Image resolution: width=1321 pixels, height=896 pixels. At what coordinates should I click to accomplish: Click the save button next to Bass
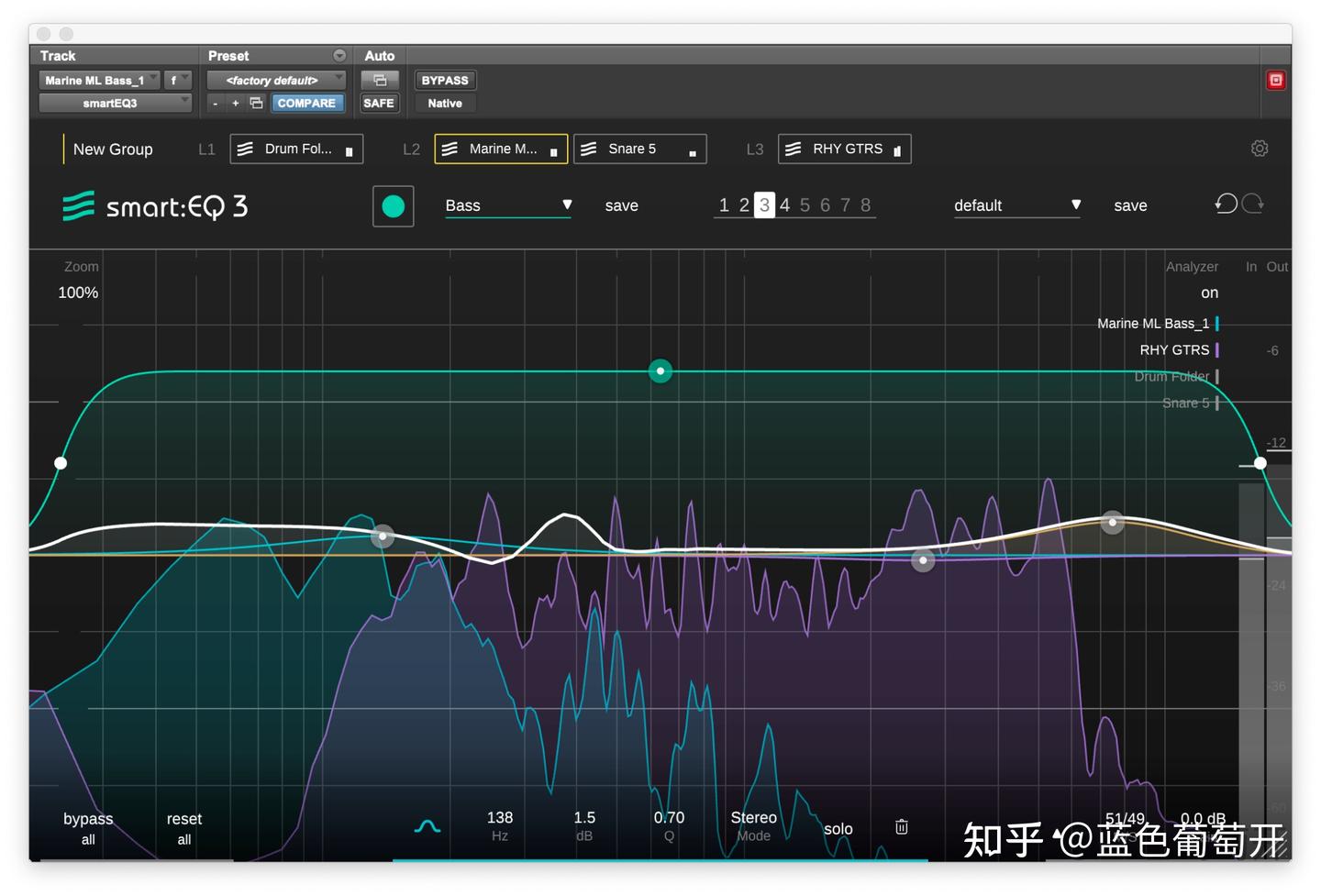621,205
